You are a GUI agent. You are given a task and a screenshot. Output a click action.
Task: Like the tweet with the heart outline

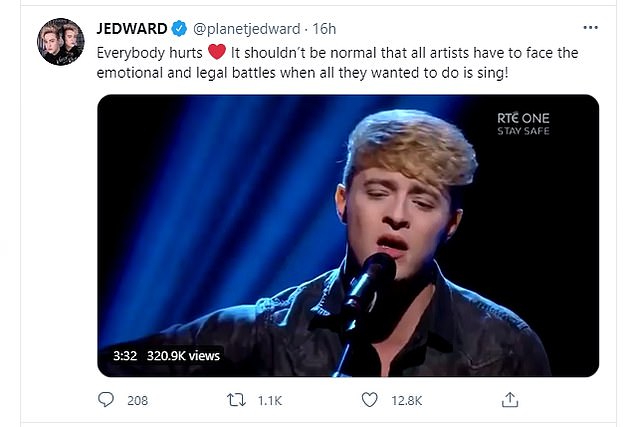click(370, 400)
